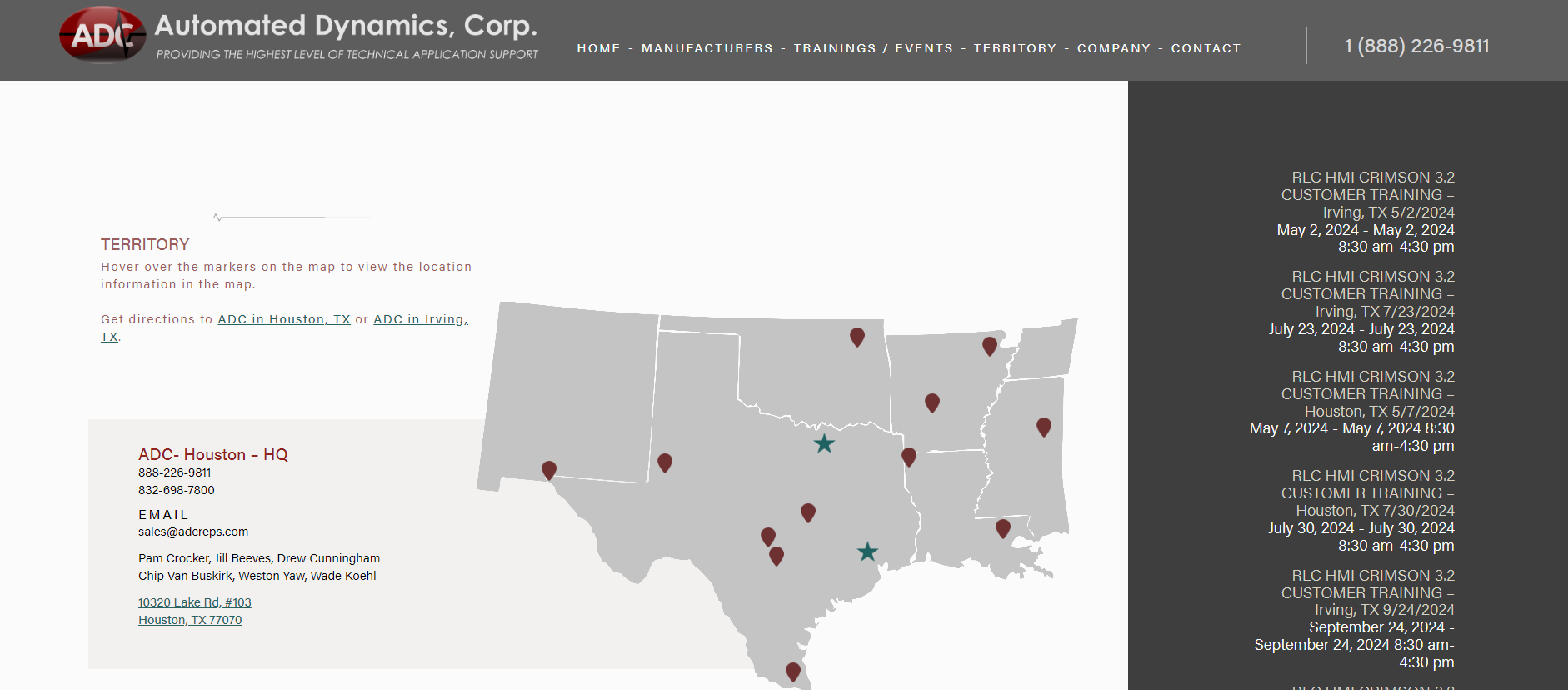Select the northern Arkansas map marker

click(x=990, y=346)
